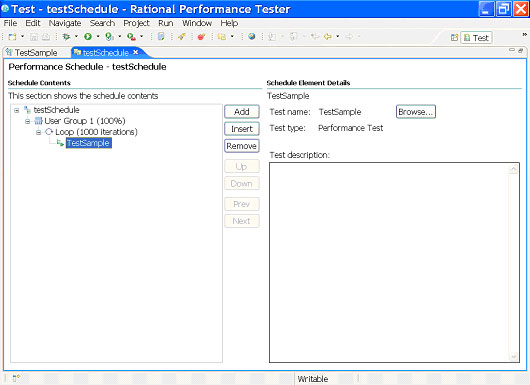Click the Remove button
Screen dimensions: 530x385
pos(242,146)
